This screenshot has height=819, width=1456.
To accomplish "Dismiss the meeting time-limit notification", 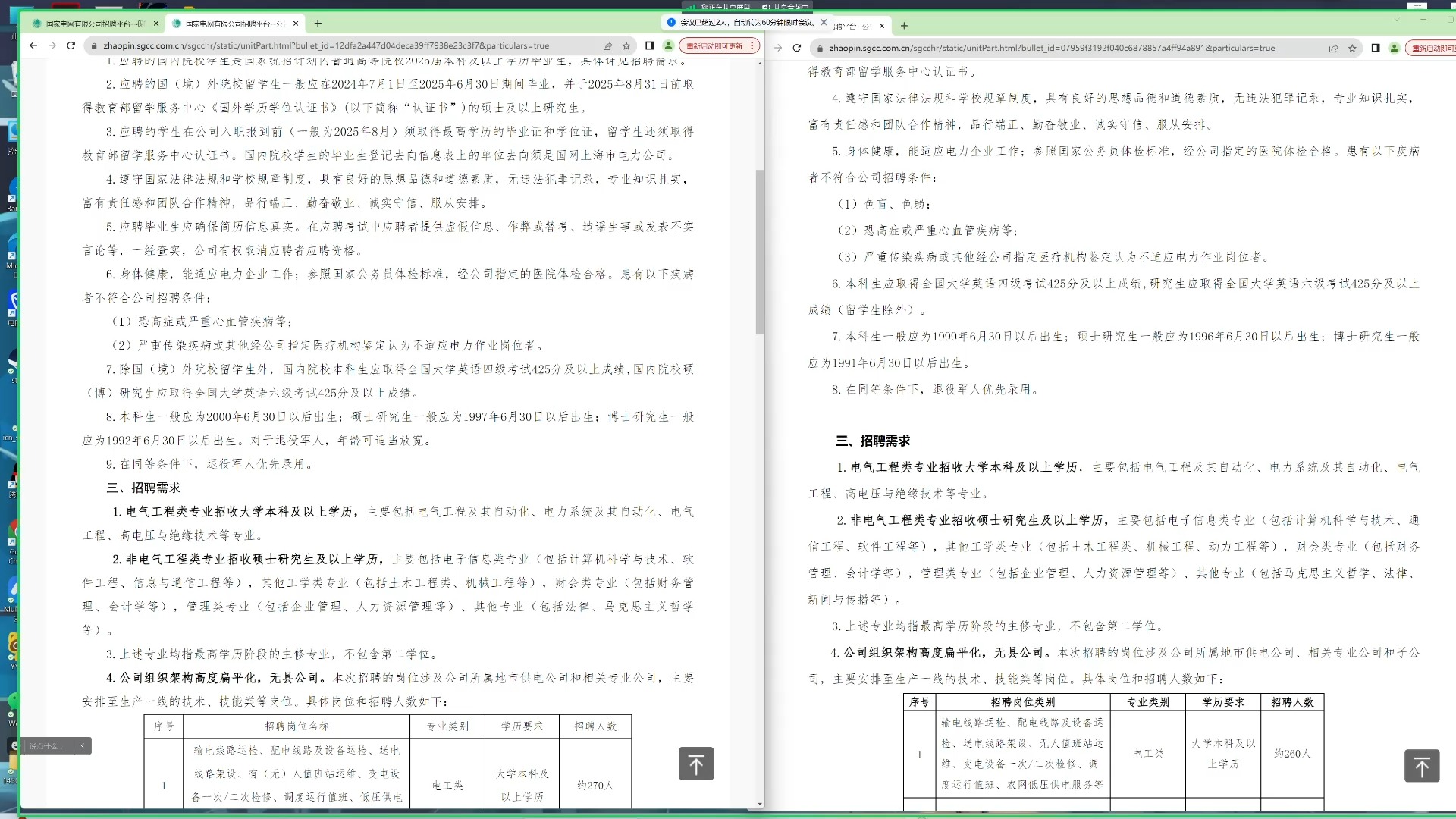I will [824, 22].
